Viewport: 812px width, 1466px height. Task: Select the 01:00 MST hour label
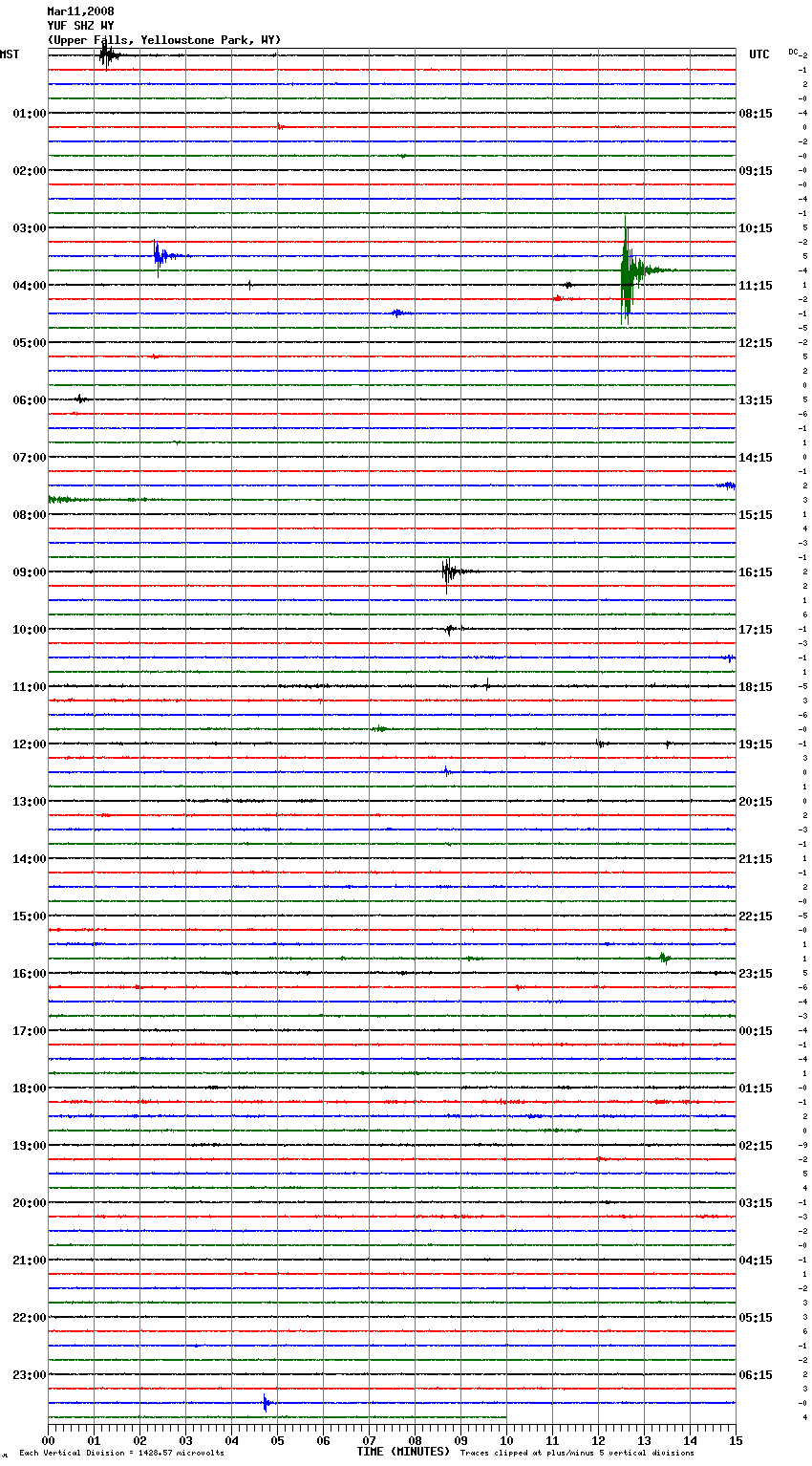tap(29, 114)
